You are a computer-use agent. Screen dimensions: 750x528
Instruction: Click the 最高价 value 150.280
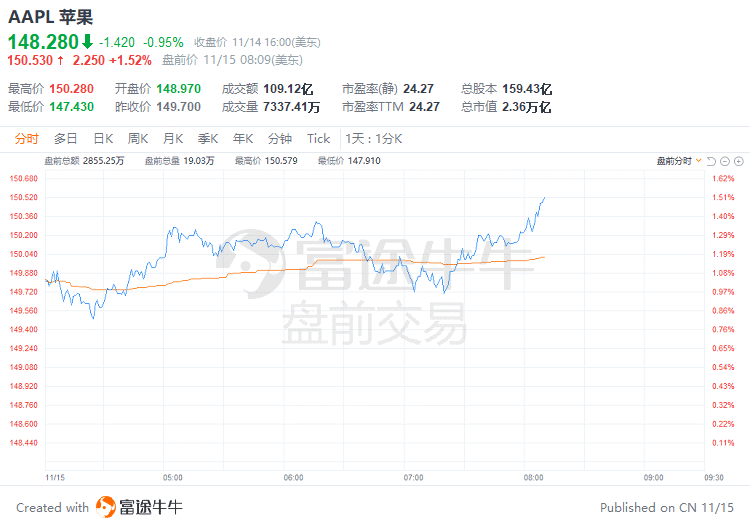[x=71, y=89]
